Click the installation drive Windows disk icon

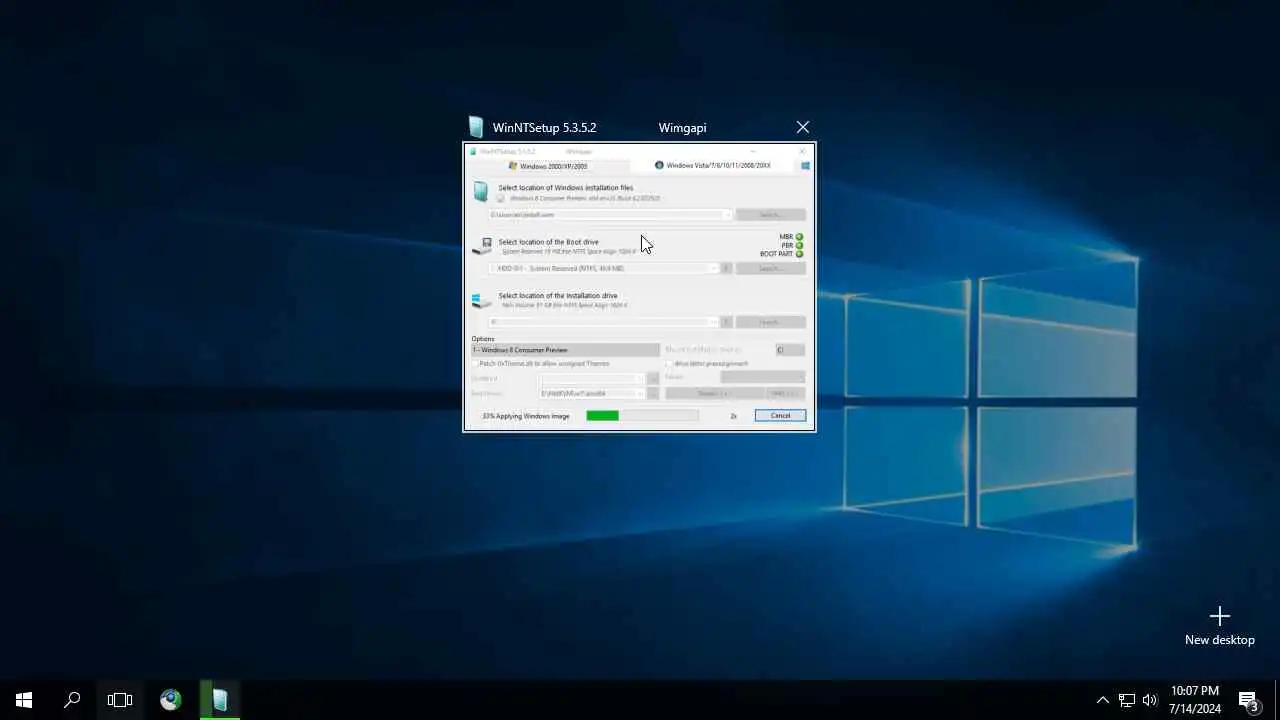481,300
